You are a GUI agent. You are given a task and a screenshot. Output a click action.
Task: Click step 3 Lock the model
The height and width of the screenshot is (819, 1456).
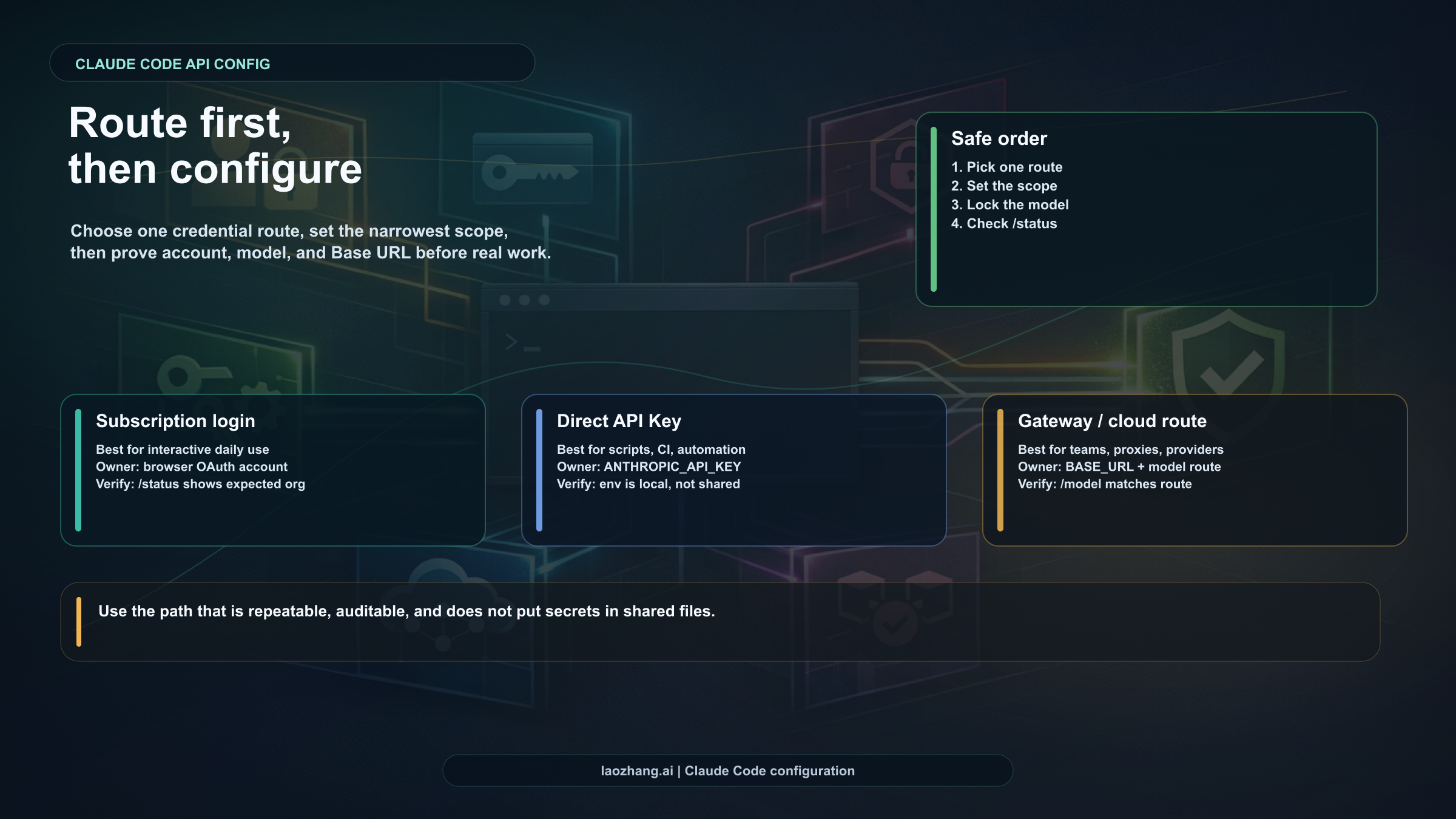pyautogui.click(x=1010, y=204)
